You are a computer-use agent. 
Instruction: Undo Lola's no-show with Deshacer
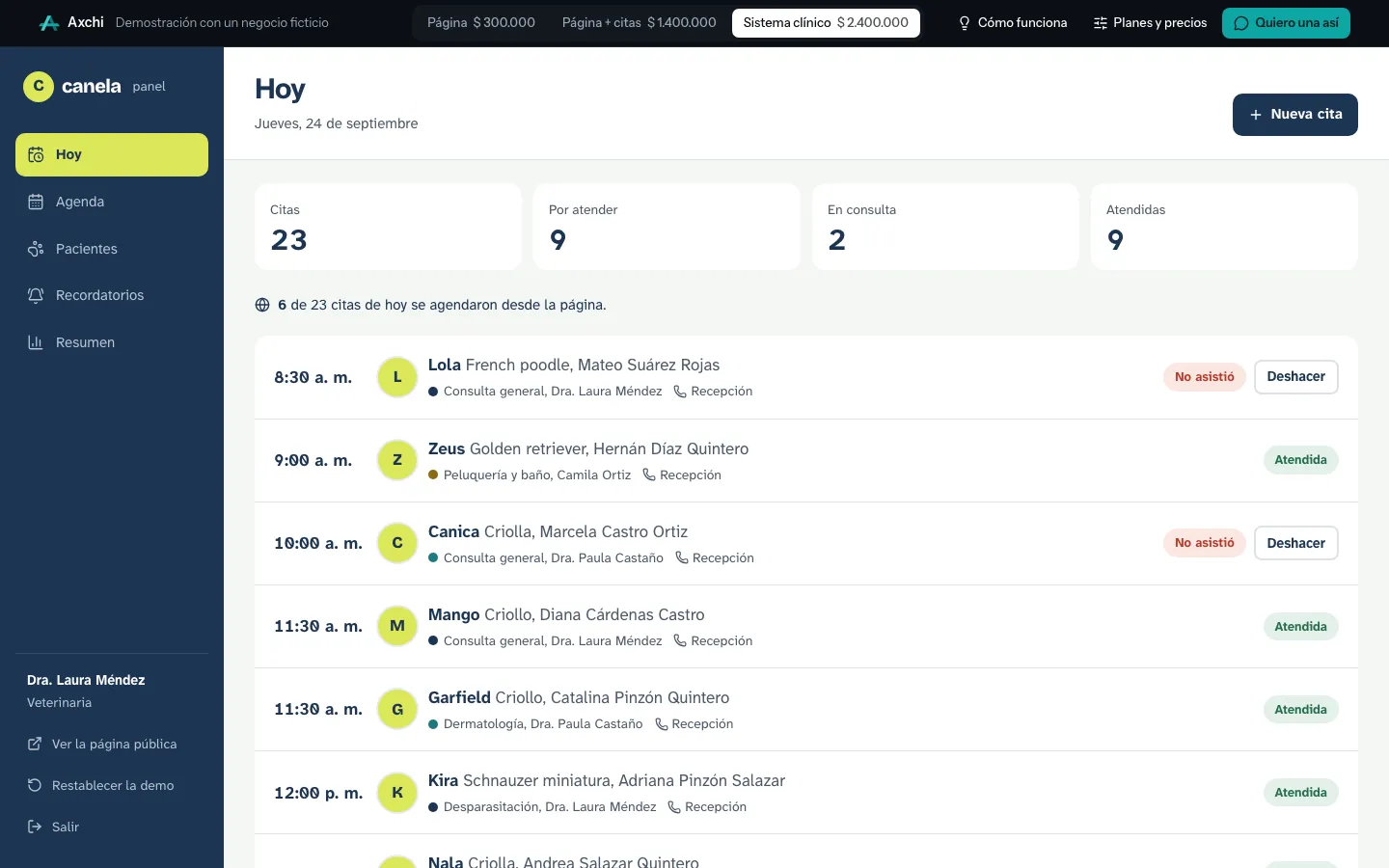(1296, 377)
